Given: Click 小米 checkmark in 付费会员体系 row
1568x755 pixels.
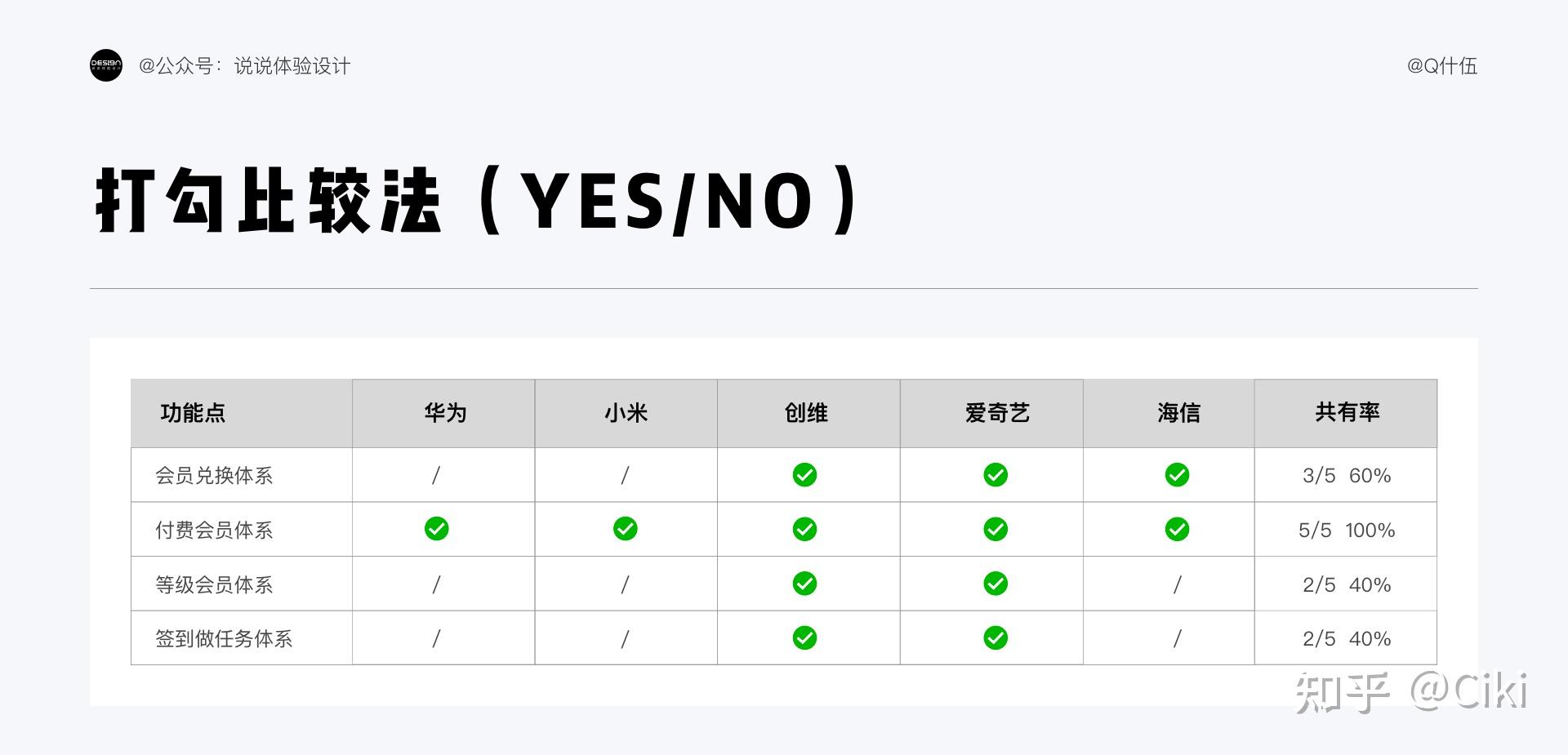Looking at the screenshot, I should tap(626, 529).
